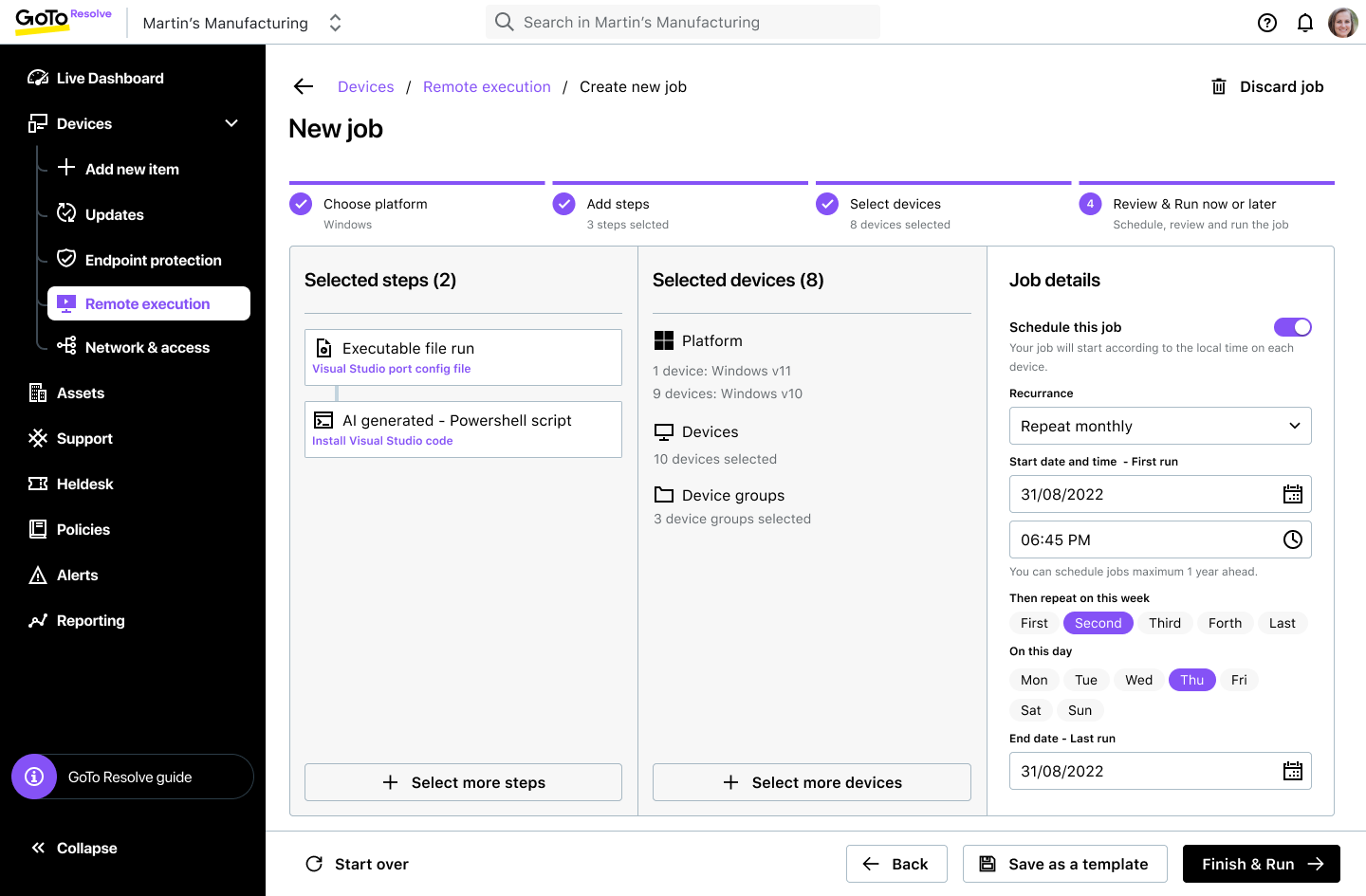Select the Endpoint protection shield icon
Image resolution: width=1366 pixels, height=896 pixels.
(x=65, y=259)
